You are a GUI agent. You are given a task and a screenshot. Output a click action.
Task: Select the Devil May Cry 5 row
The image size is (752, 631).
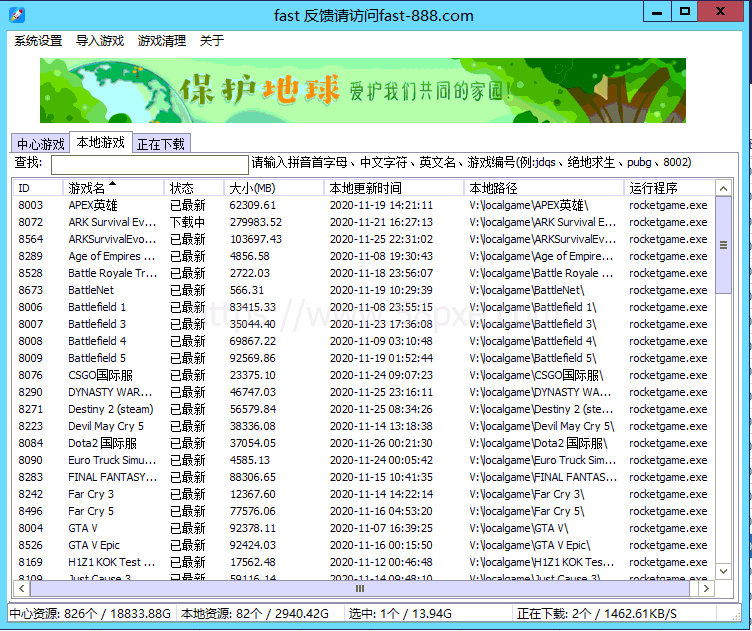[x=364, y=427]
